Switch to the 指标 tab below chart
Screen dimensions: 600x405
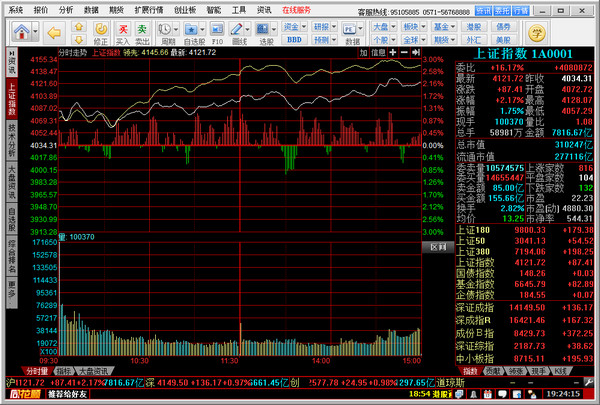pos(64,371)
